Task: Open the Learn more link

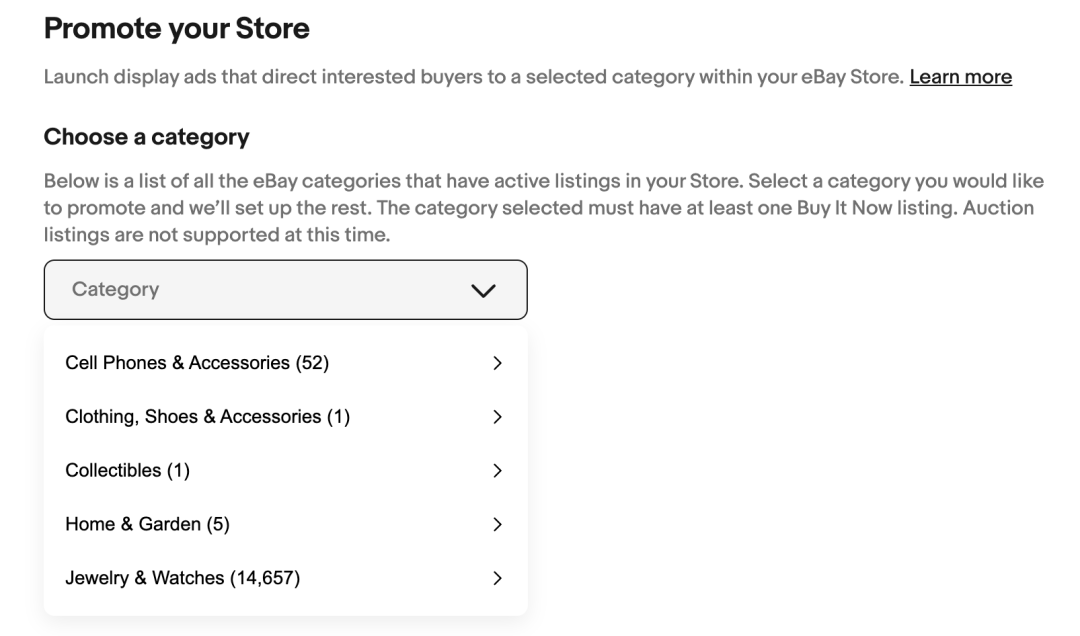Action: click(x=960, y=77)
